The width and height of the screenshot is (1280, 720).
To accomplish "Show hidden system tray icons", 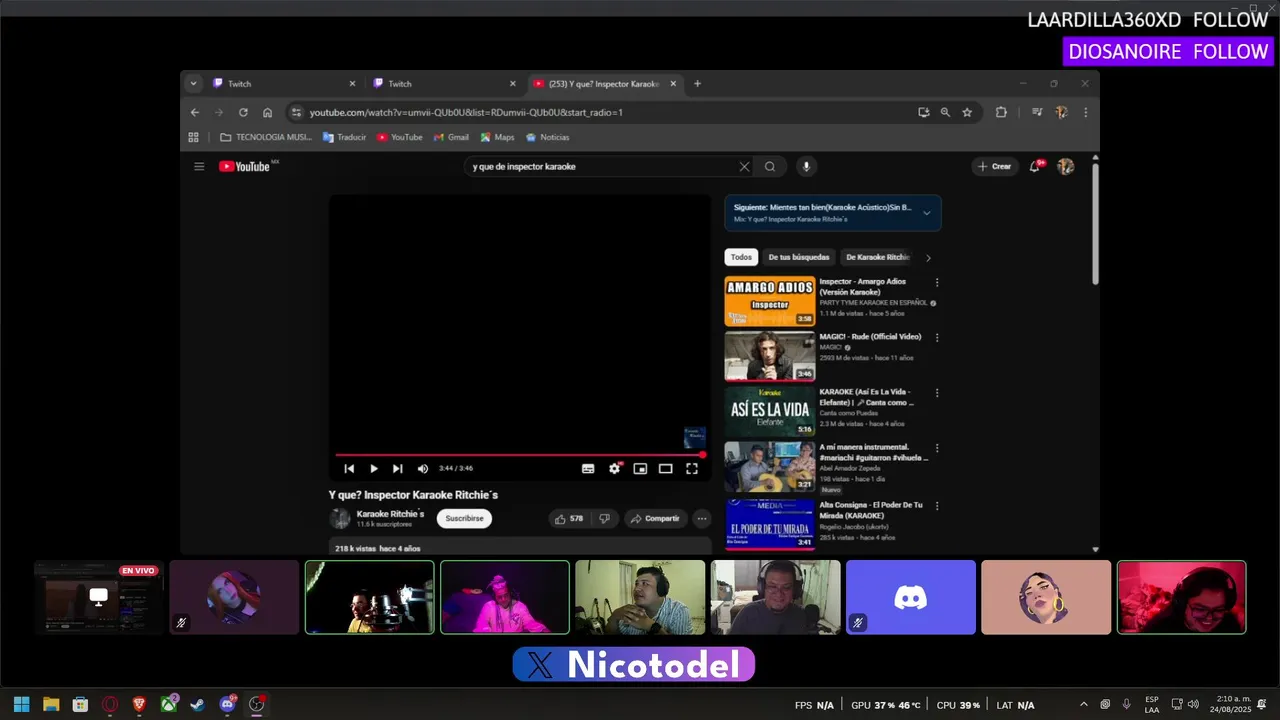I will coord(1083,704).
